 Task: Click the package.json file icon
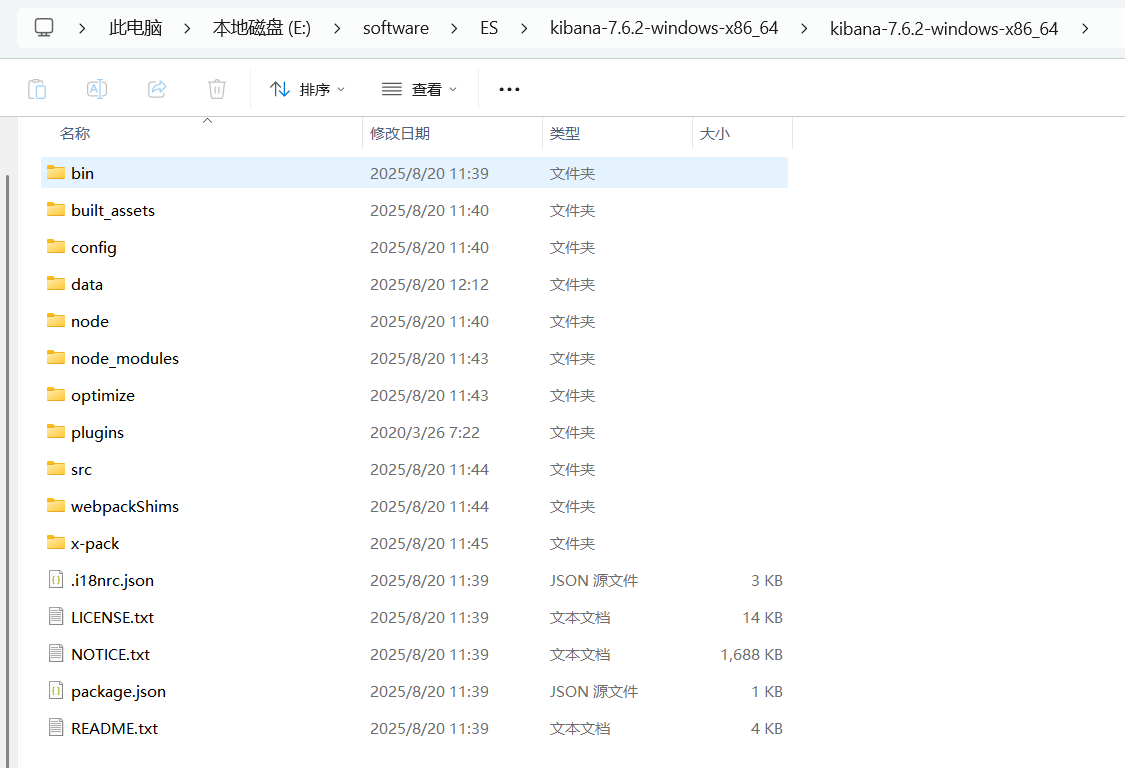coord(56,690)
